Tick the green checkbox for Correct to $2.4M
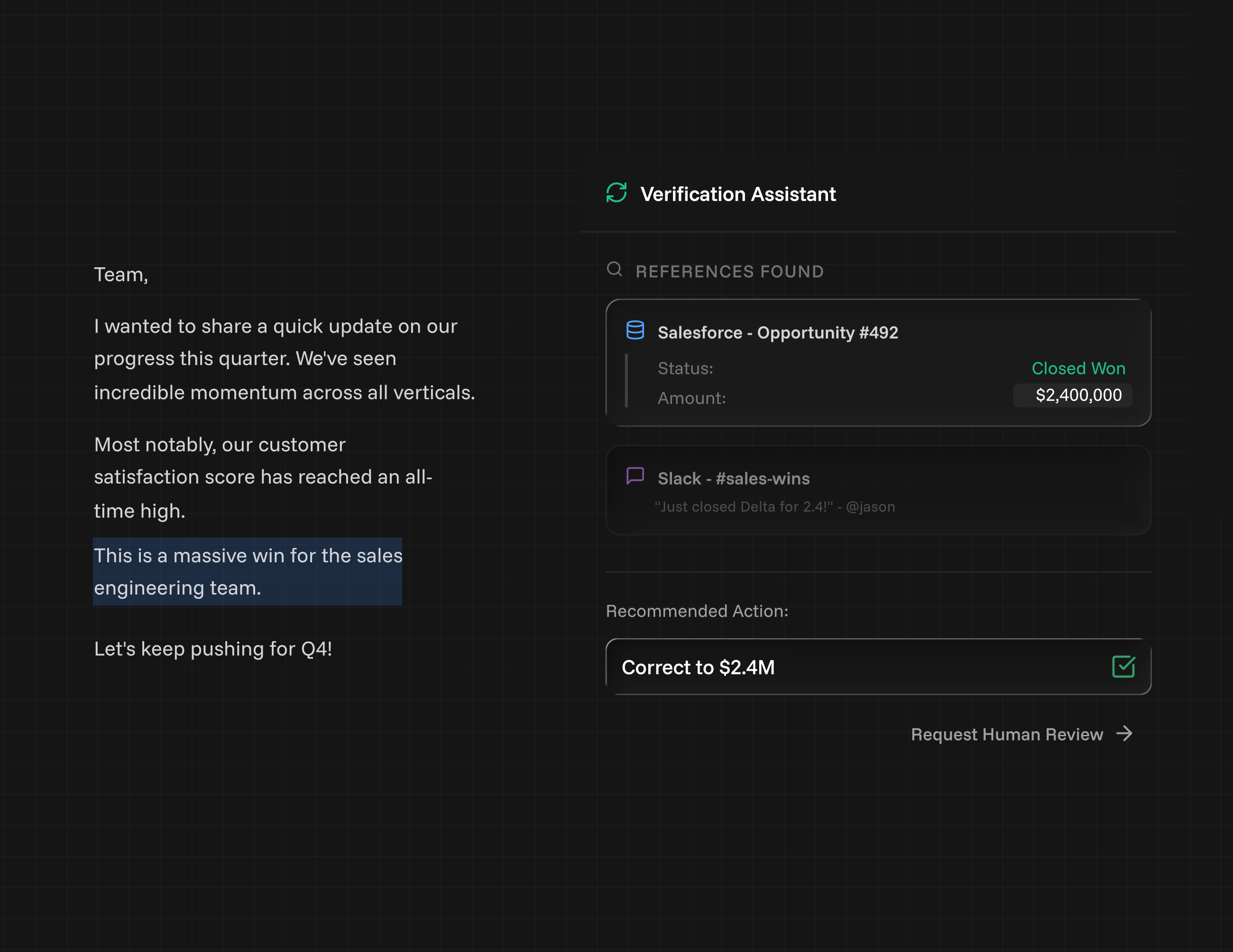 1123,667
